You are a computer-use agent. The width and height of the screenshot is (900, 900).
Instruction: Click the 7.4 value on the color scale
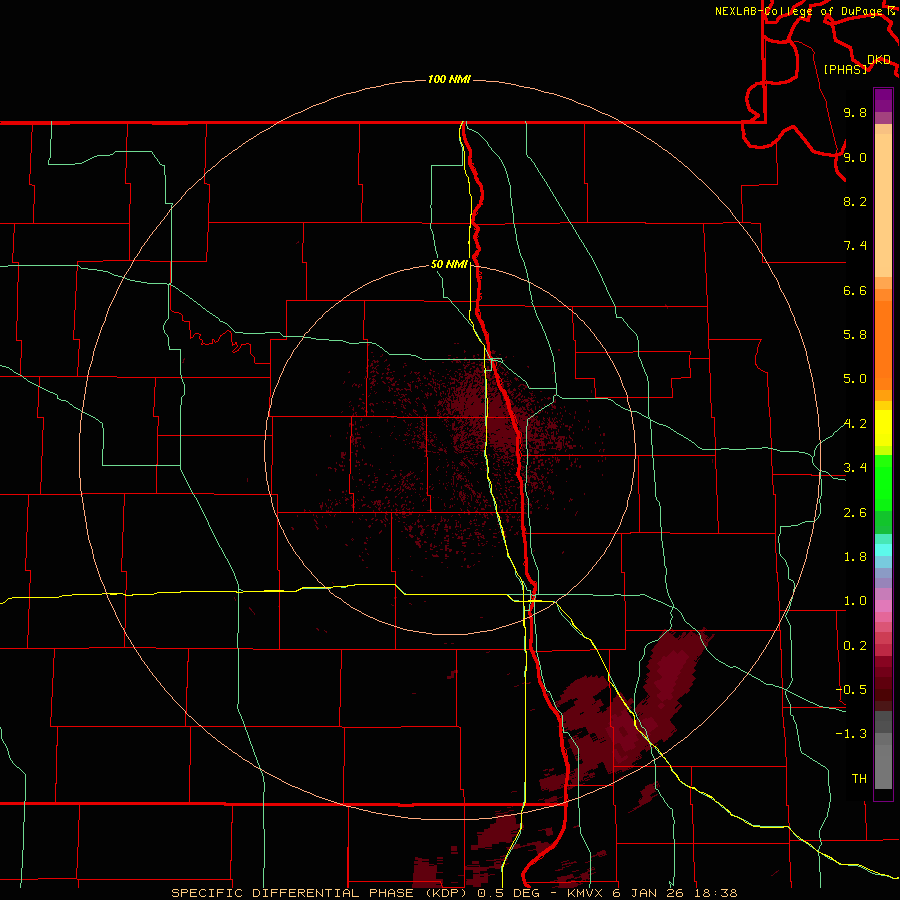point(855,246)
